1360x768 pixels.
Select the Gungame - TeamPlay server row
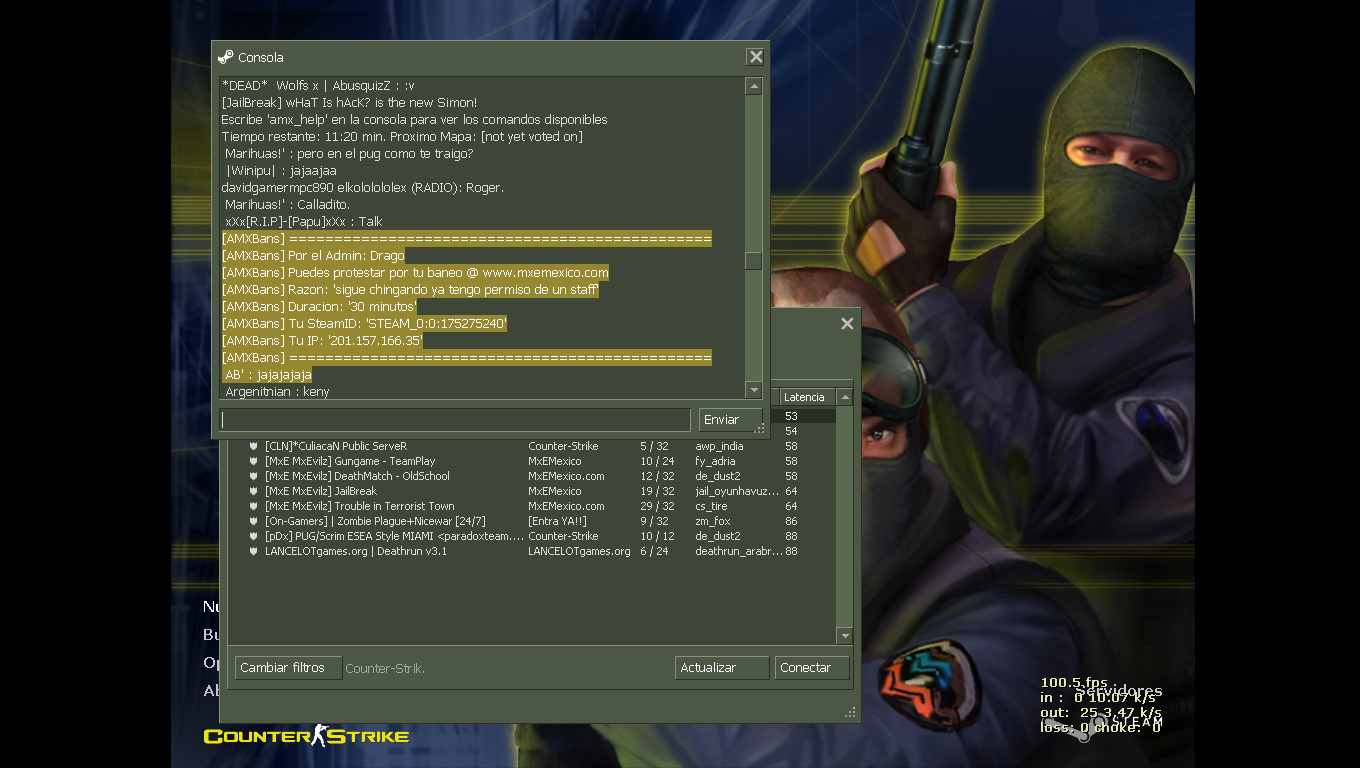[532, 461]
